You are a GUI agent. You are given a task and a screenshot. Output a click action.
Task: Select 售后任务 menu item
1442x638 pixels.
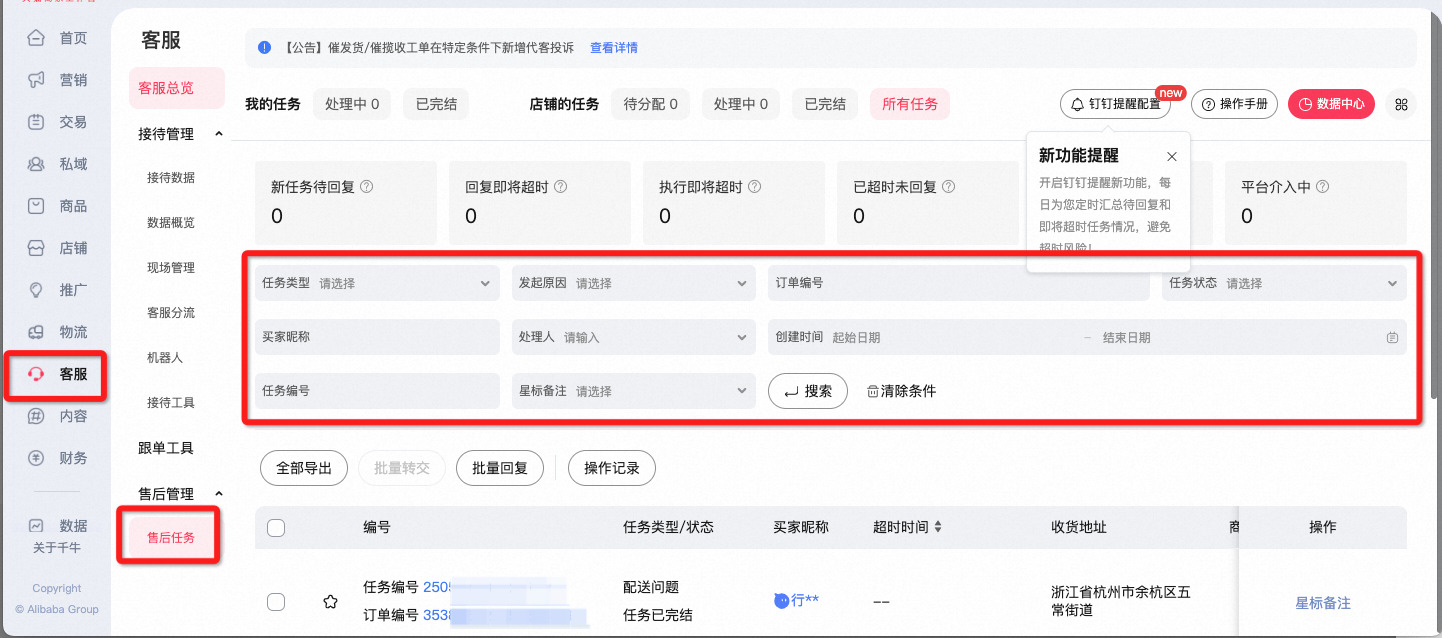pyautogui.click(x=171, y=538)
